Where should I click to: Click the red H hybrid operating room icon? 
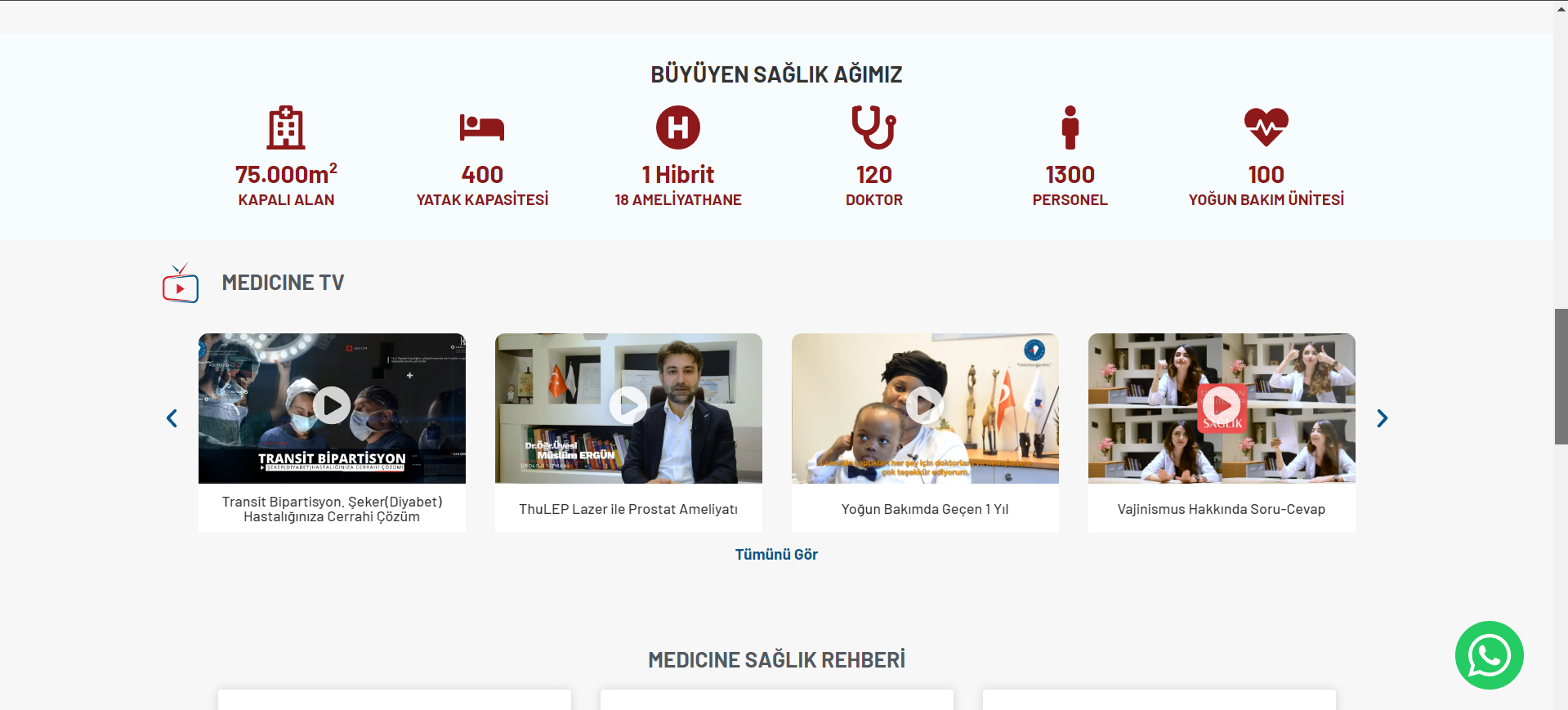tap(678, 127)
